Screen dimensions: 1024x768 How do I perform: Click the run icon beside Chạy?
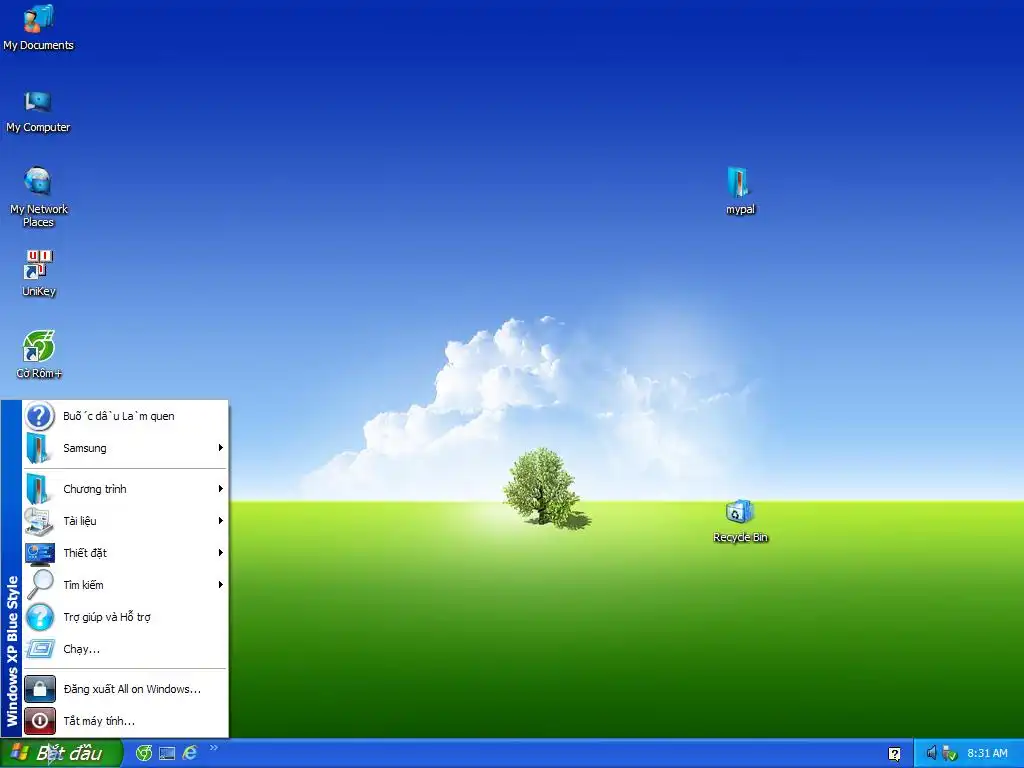click(x=39, y=648)
